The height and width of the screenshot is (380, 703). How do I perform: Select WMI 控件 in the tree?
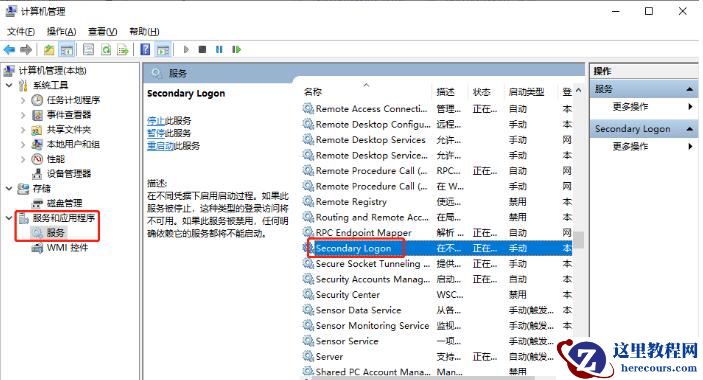67,247
